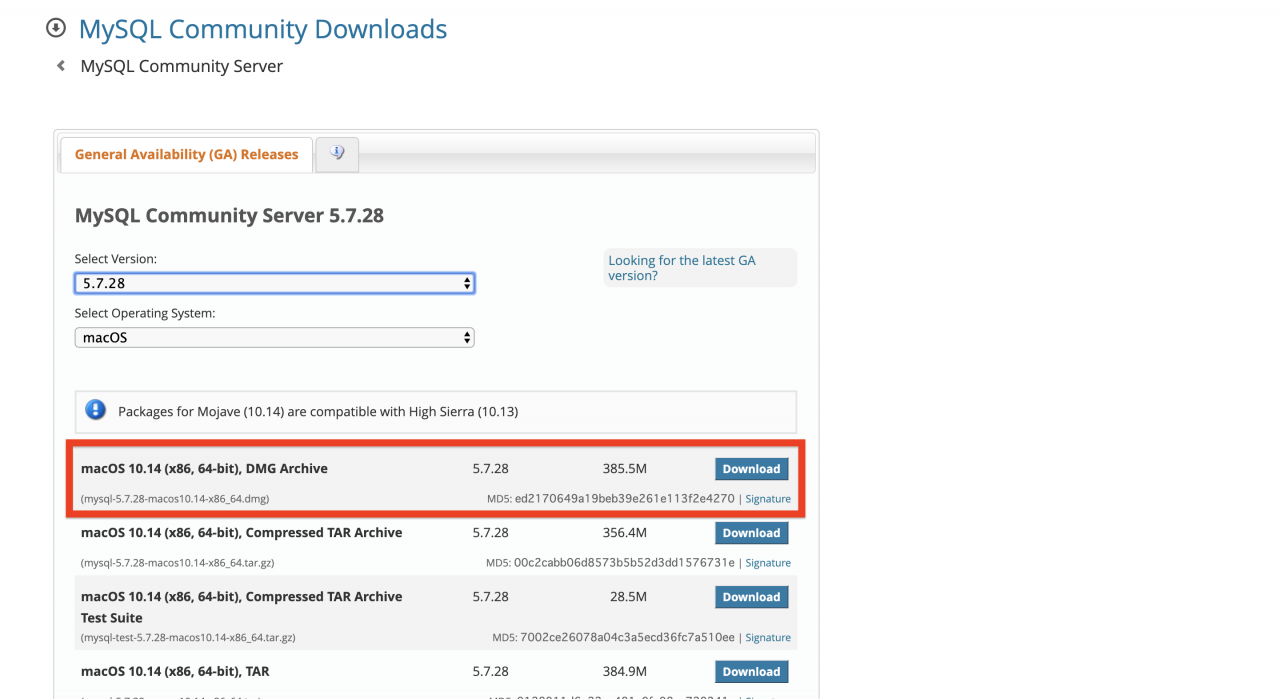The image size is (1280, 699).
Task: Open the 'Looking for the latest GA version?' link
Action: (681, 267)
